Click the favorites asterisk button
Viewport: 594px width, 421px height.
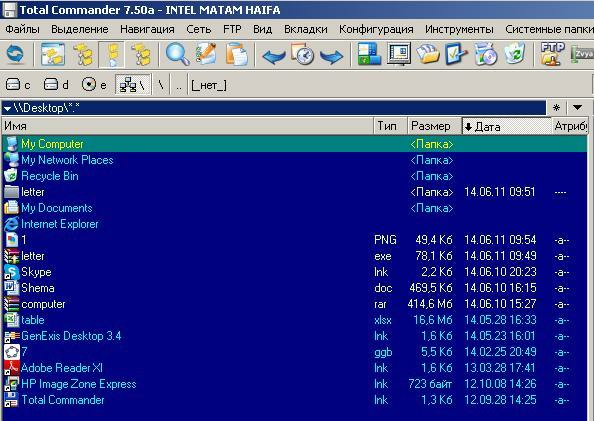click(x=556, y=108)
